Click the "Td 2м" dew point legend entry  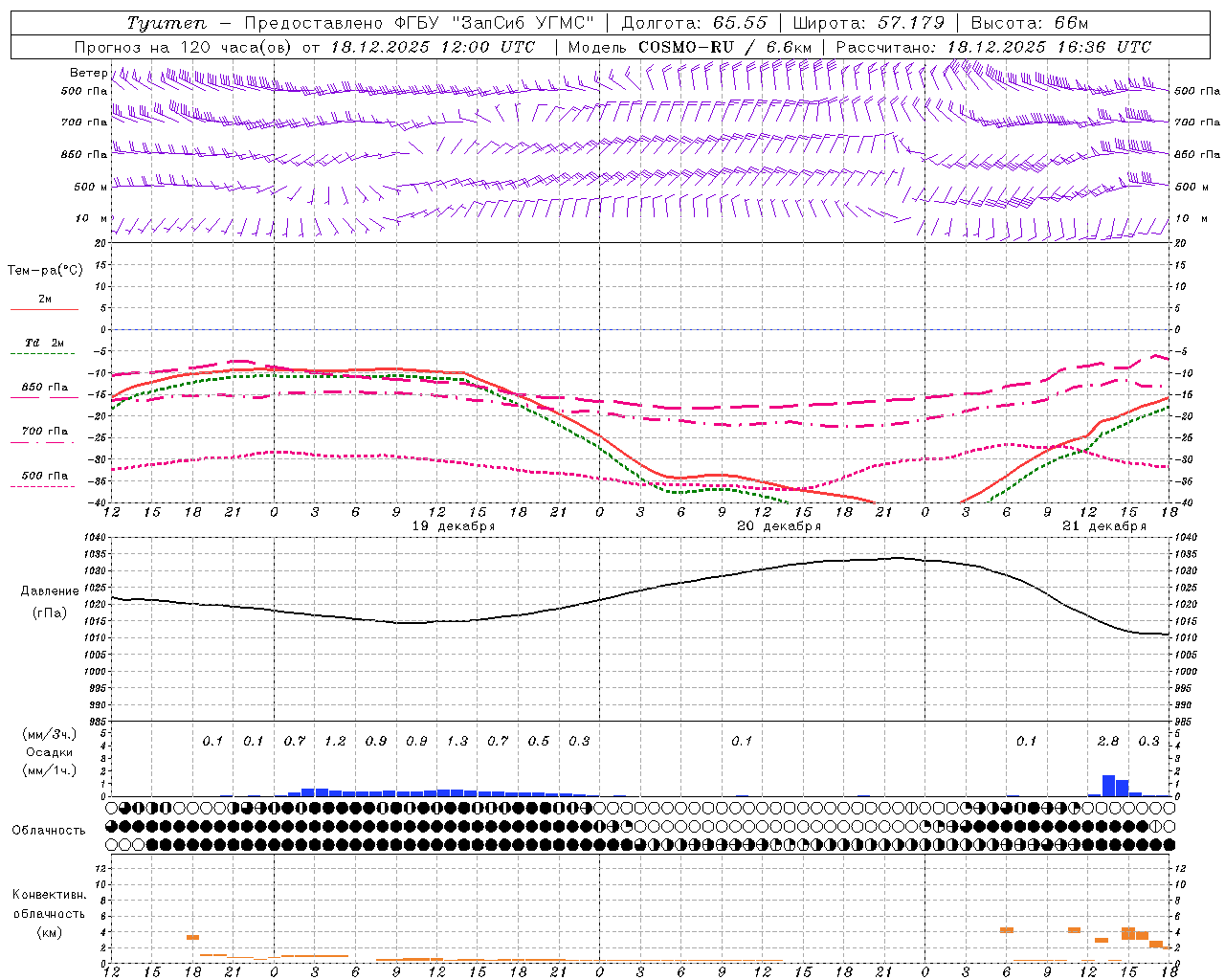44,343
